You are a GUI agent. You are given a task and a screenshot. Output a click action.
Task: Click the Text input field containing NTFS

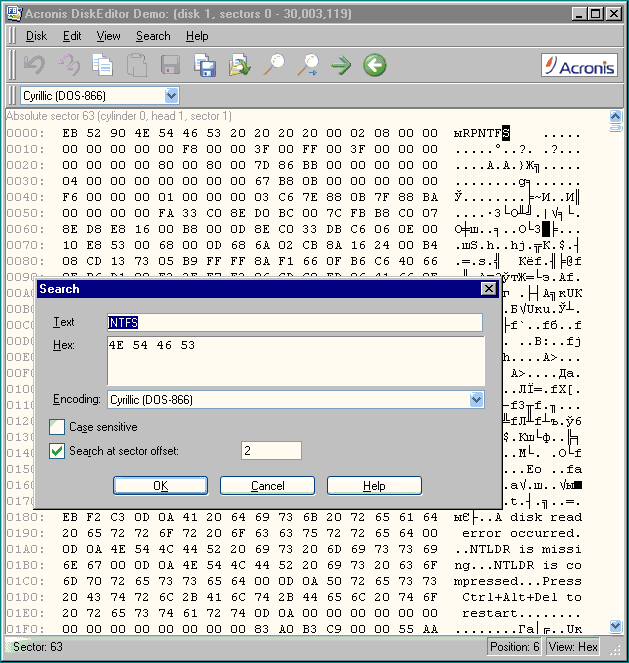click(x=295, y=323)
